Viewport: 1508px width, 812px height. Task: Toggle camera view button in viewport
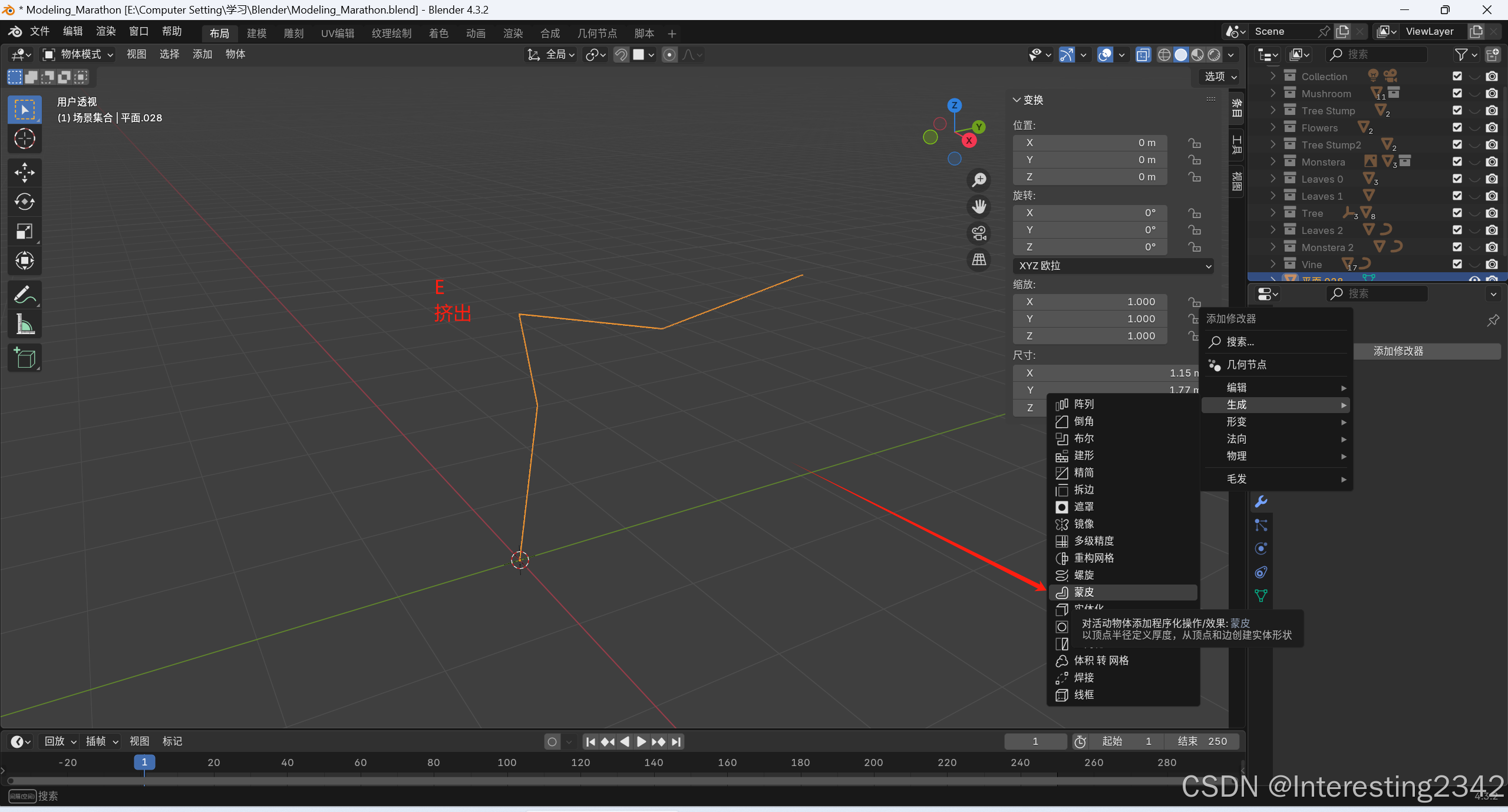979,233
